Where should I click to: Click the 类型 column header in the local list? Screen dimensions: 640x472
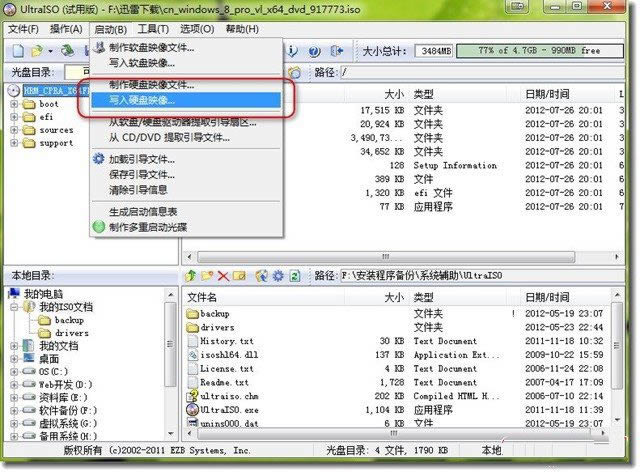pyautogui.click(x=423, y=297)
